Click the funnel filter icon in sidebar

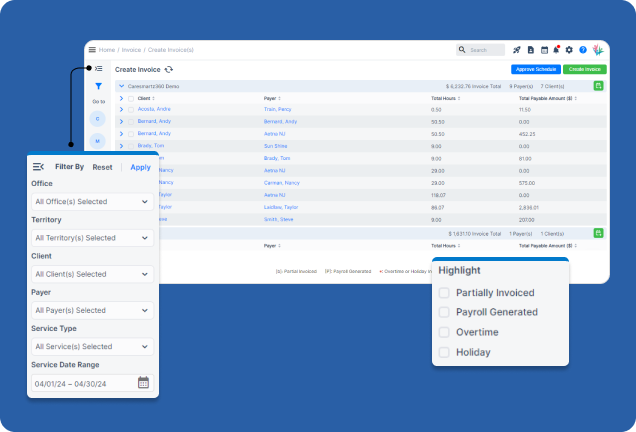click(x=98, y=87)
